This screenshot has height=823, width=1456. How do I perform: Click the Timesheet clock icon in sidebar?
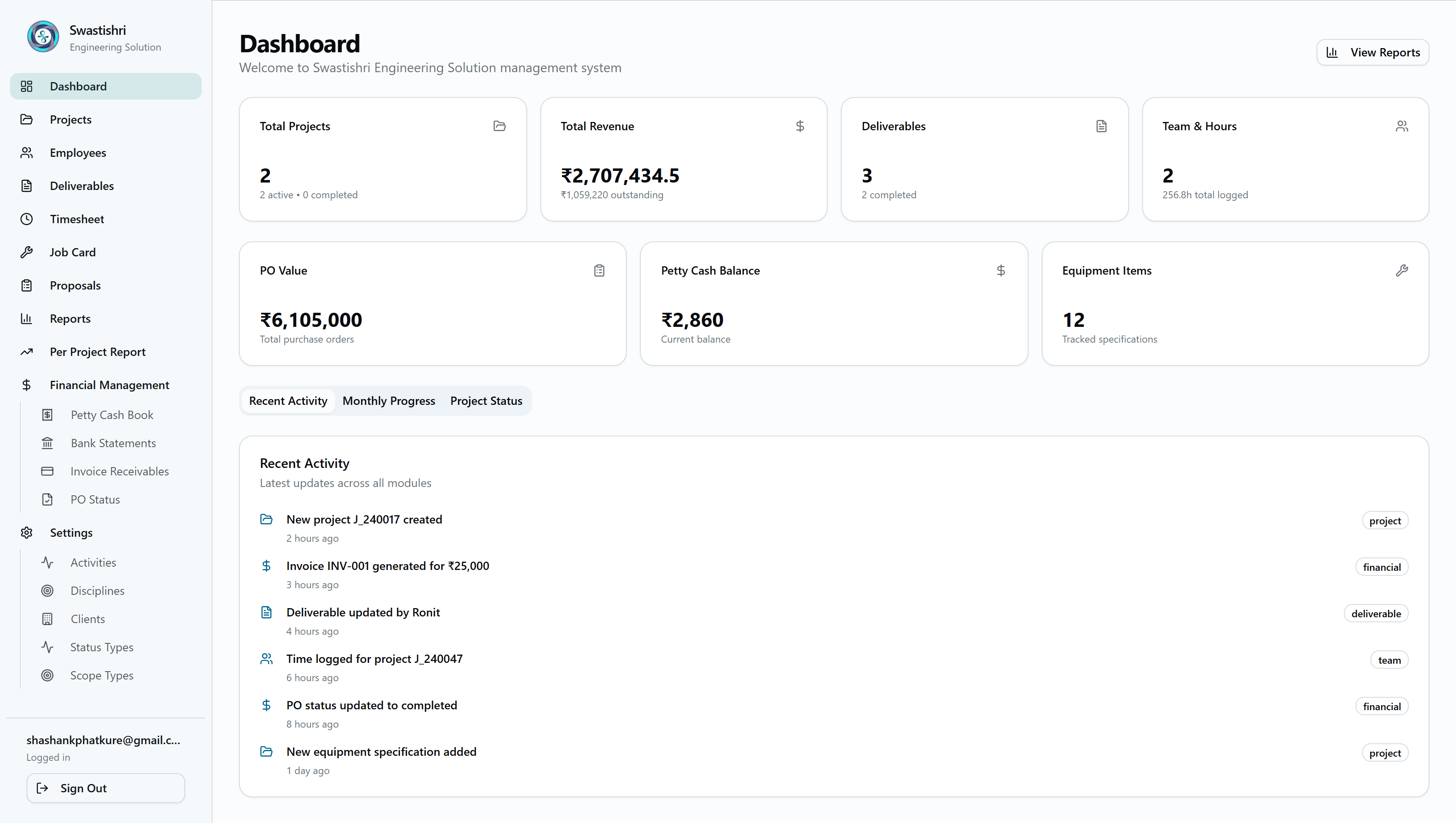[27, 219]
